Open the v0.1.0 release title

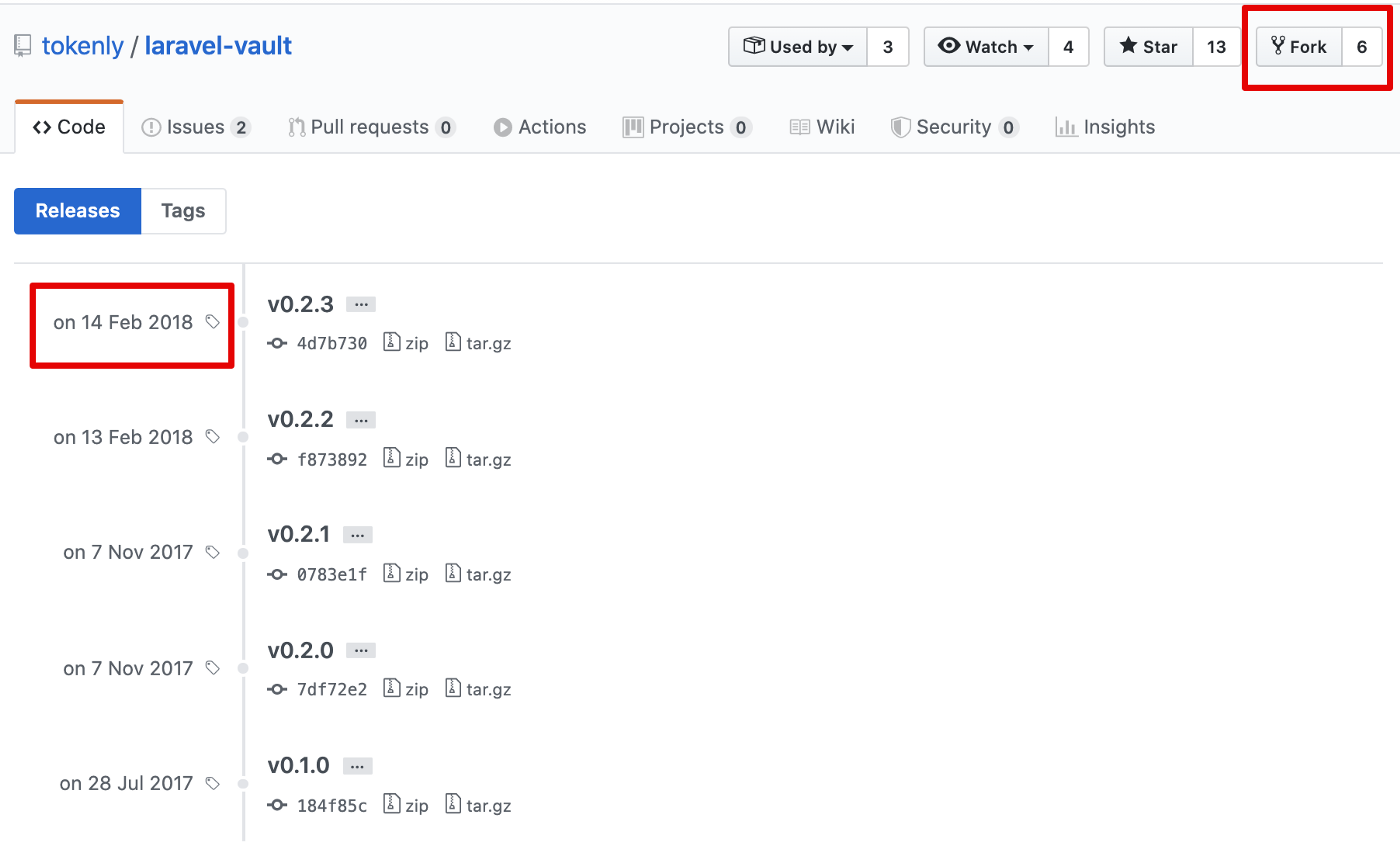298,765
